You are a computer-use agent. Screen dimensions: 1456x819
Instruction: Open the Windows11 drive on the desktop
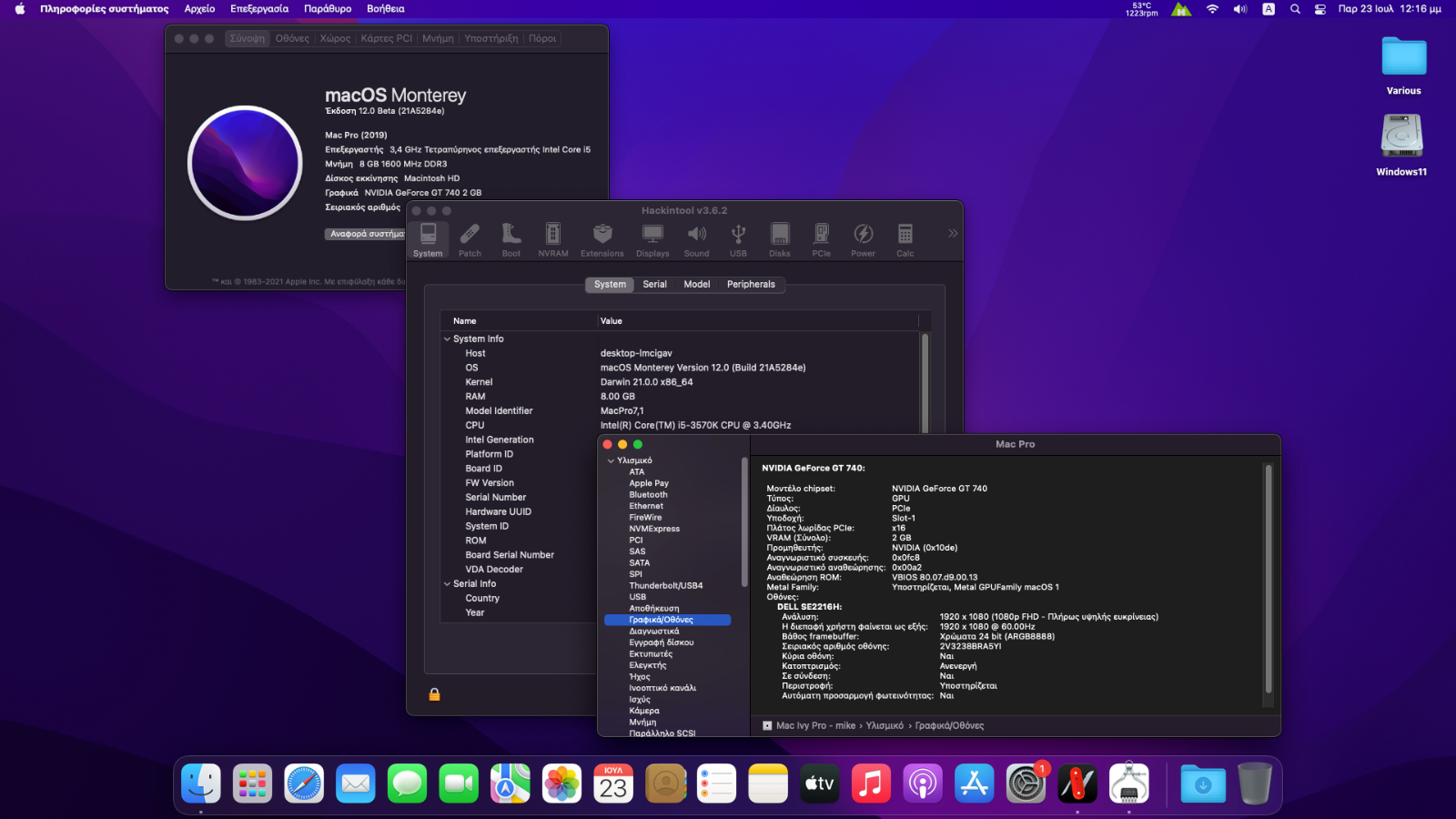[x=1401, y=146]
